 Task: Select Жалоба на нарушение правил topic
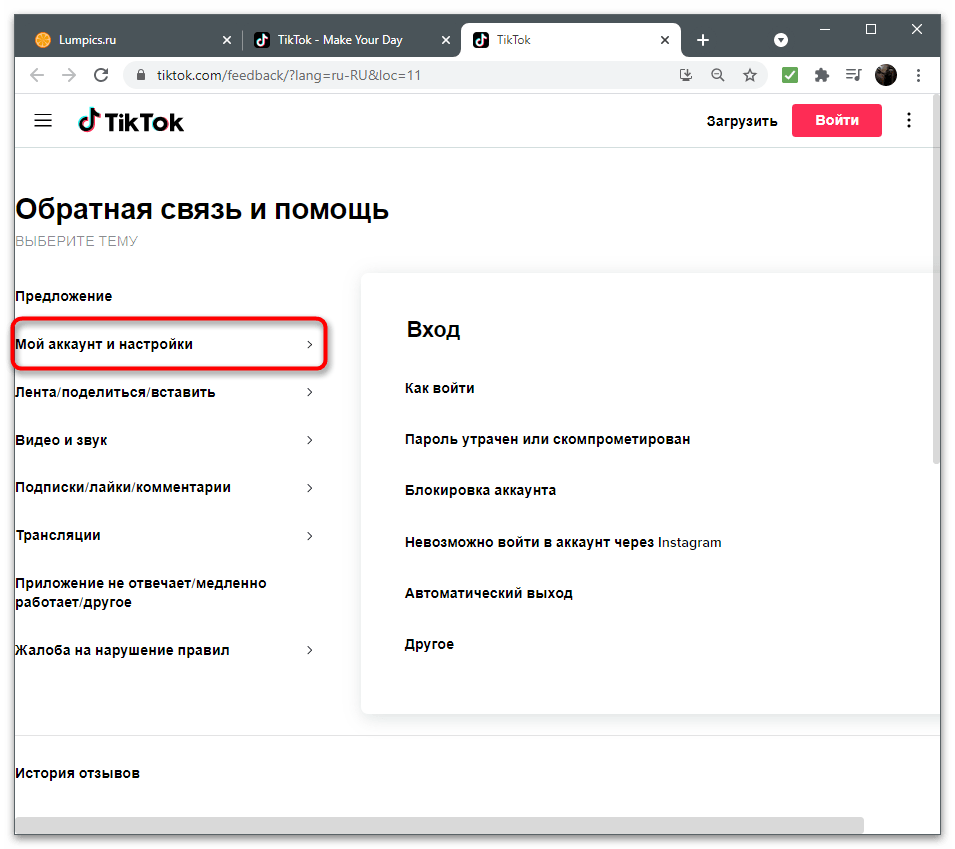122,650
